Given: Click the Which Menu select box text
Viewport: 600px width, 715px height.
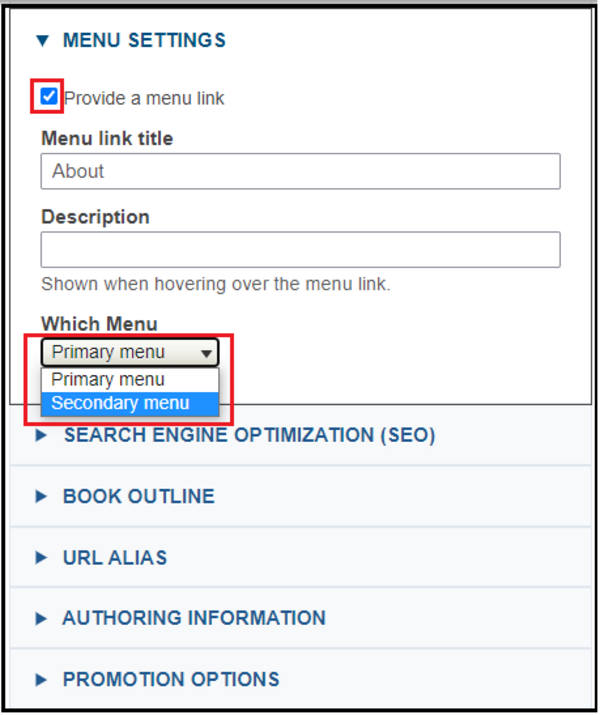Looking at the screenshot, I should point(108,353).
